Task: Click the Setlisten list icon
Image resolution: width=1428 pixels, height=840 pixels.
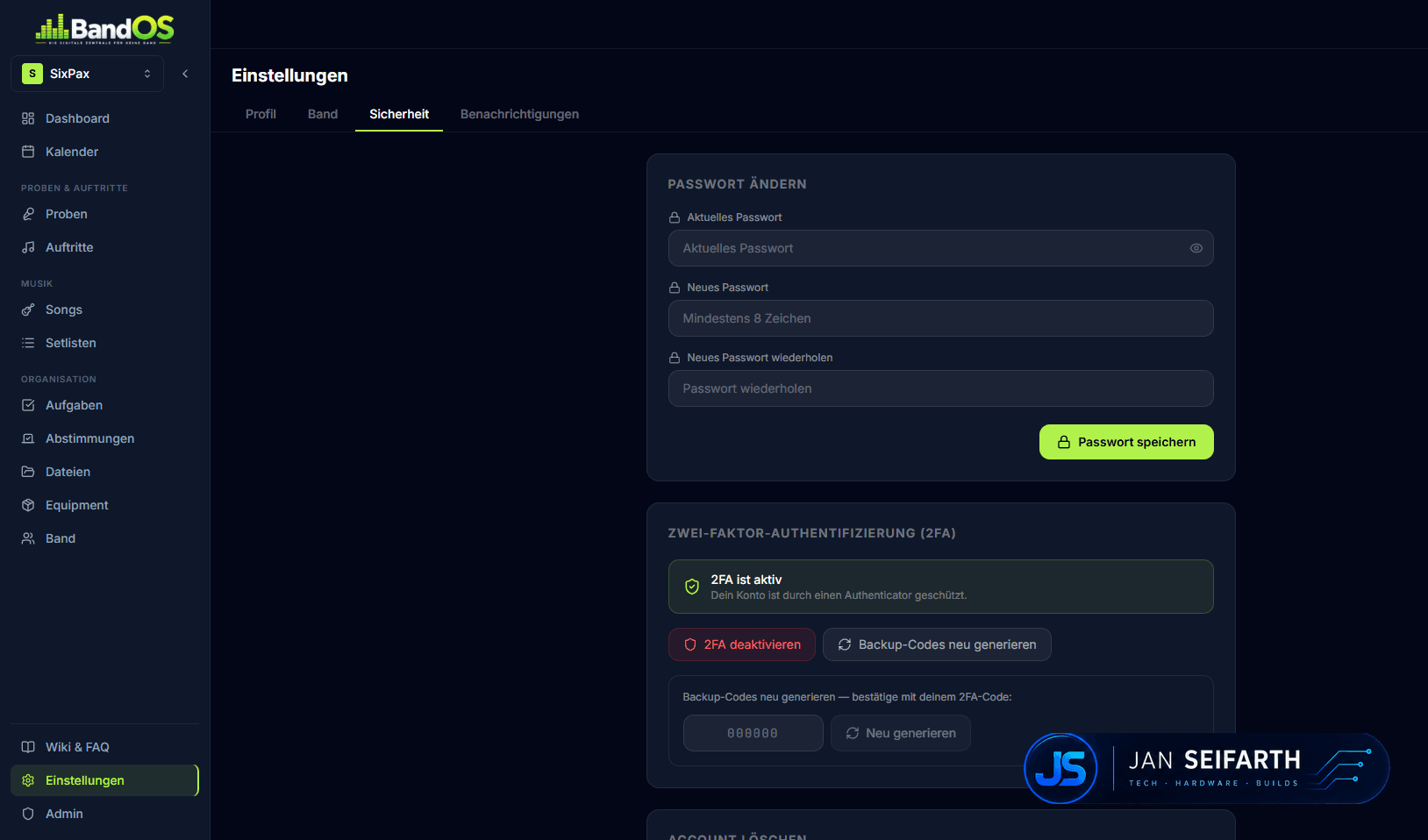Action: [28, 343]
